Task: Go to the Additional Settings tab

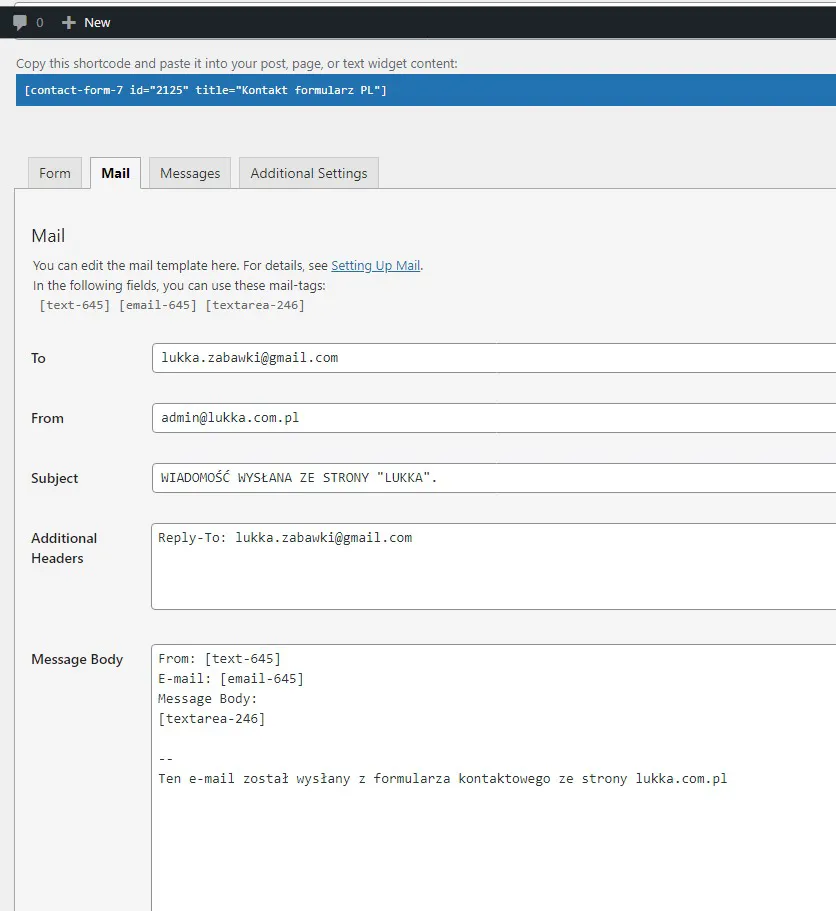Action: 308,173
